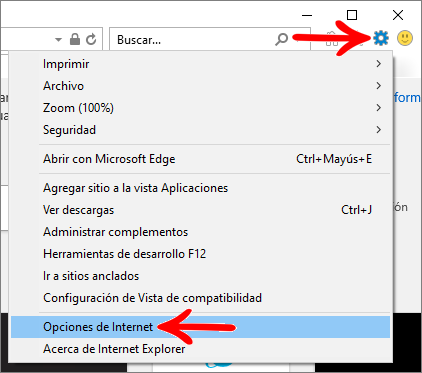The height and width of the screenshot is (373, 422).
Task: Expand the Archivo submenu arrow
Action: coord(378,86)
